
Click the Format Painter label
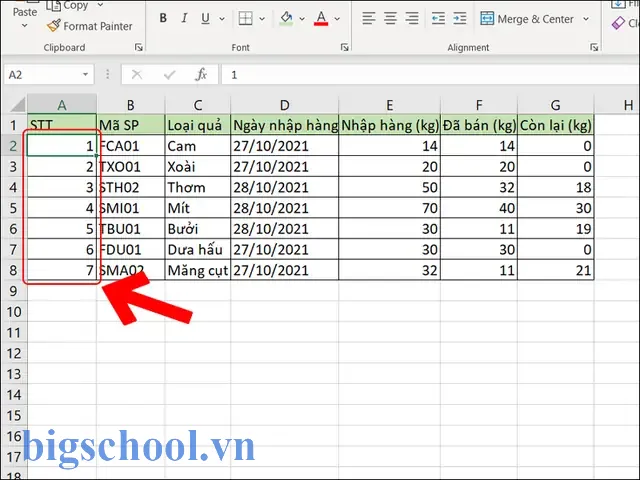click(98, 27)
